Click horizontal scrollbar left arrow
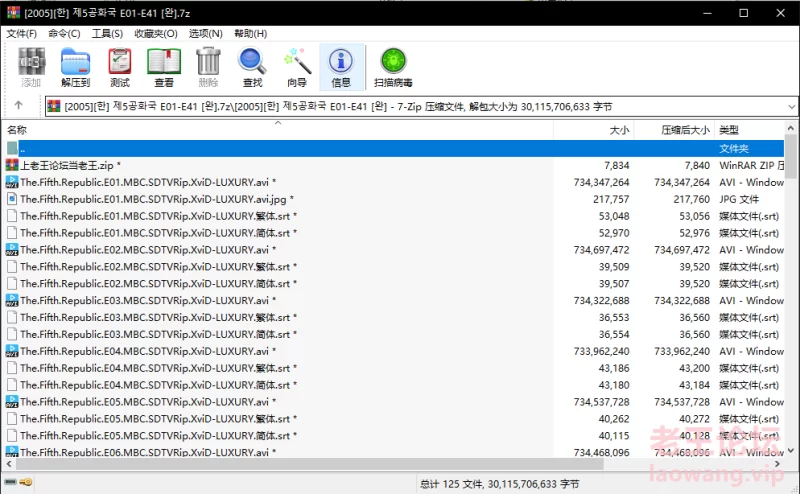The width and height of the screenshot is (800, 494). tap(9, 464)
